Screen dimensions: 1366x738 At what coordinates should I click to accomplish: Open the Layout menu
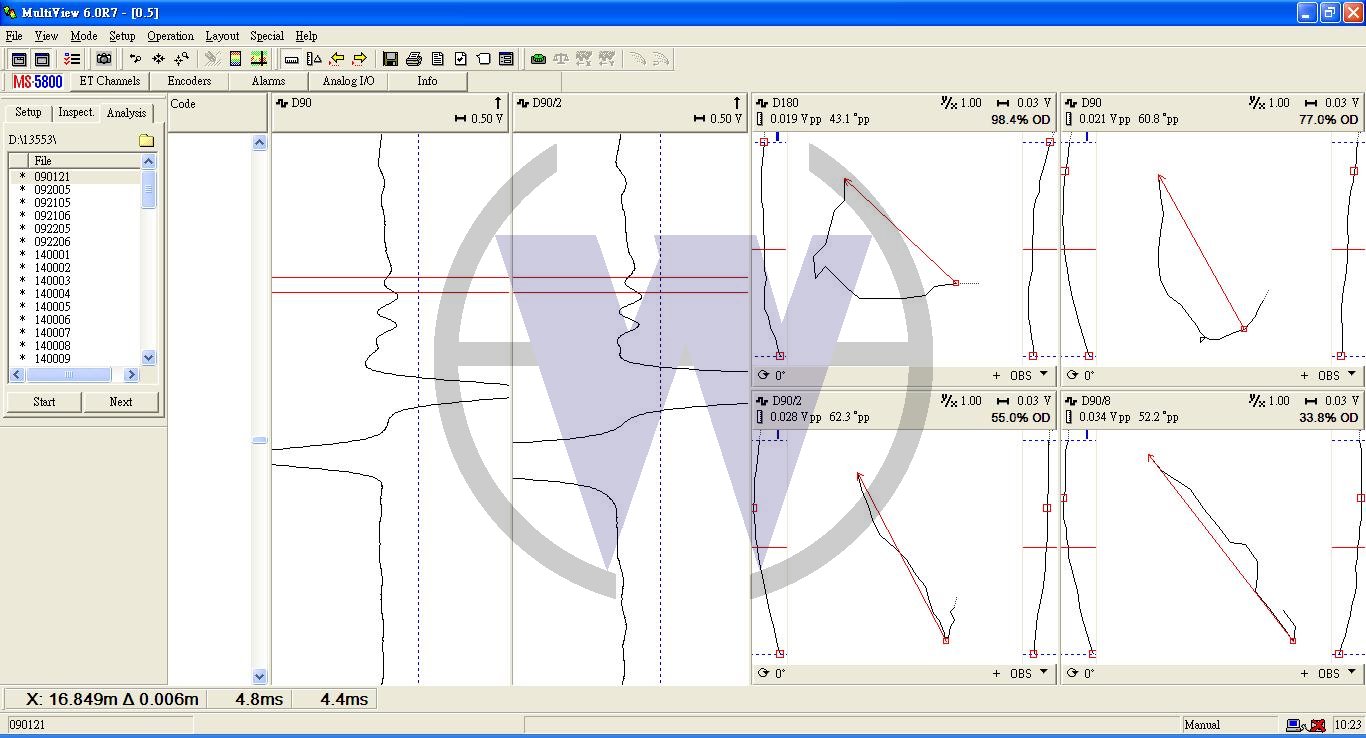coord(222,36)
